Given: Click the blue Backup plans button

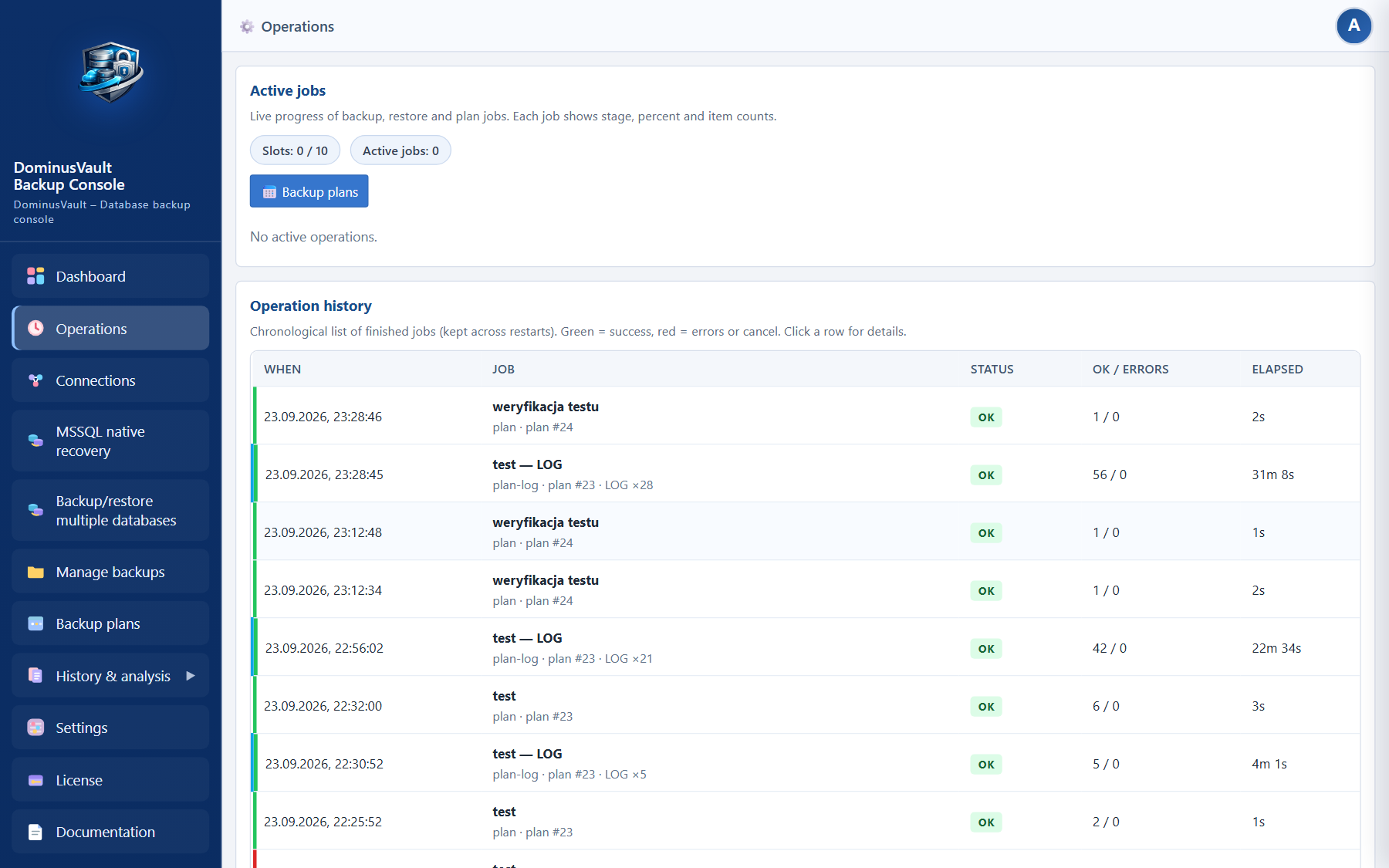Looking at the screenshot, I should click(309, 191).
